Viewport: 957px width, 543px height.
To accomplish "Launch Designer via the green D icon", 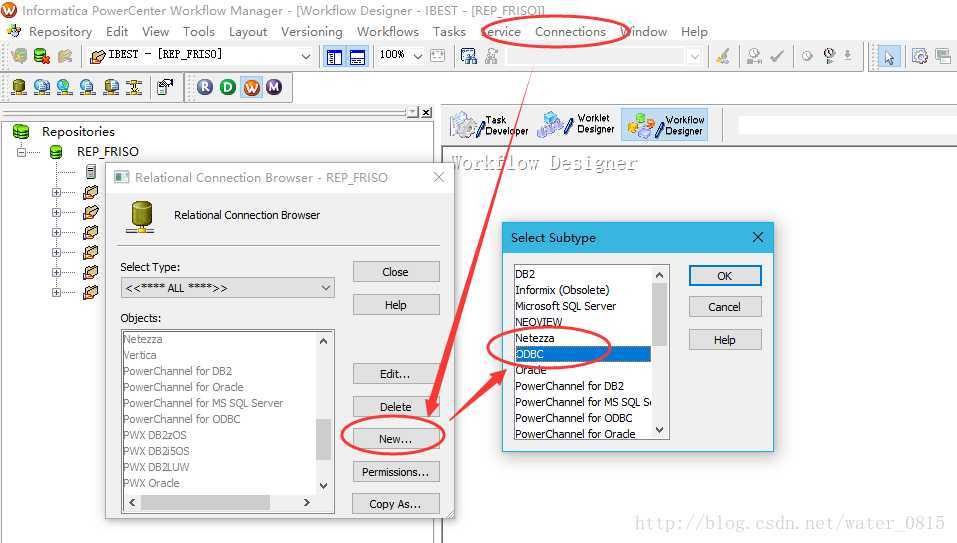I will tap(228, 87).
